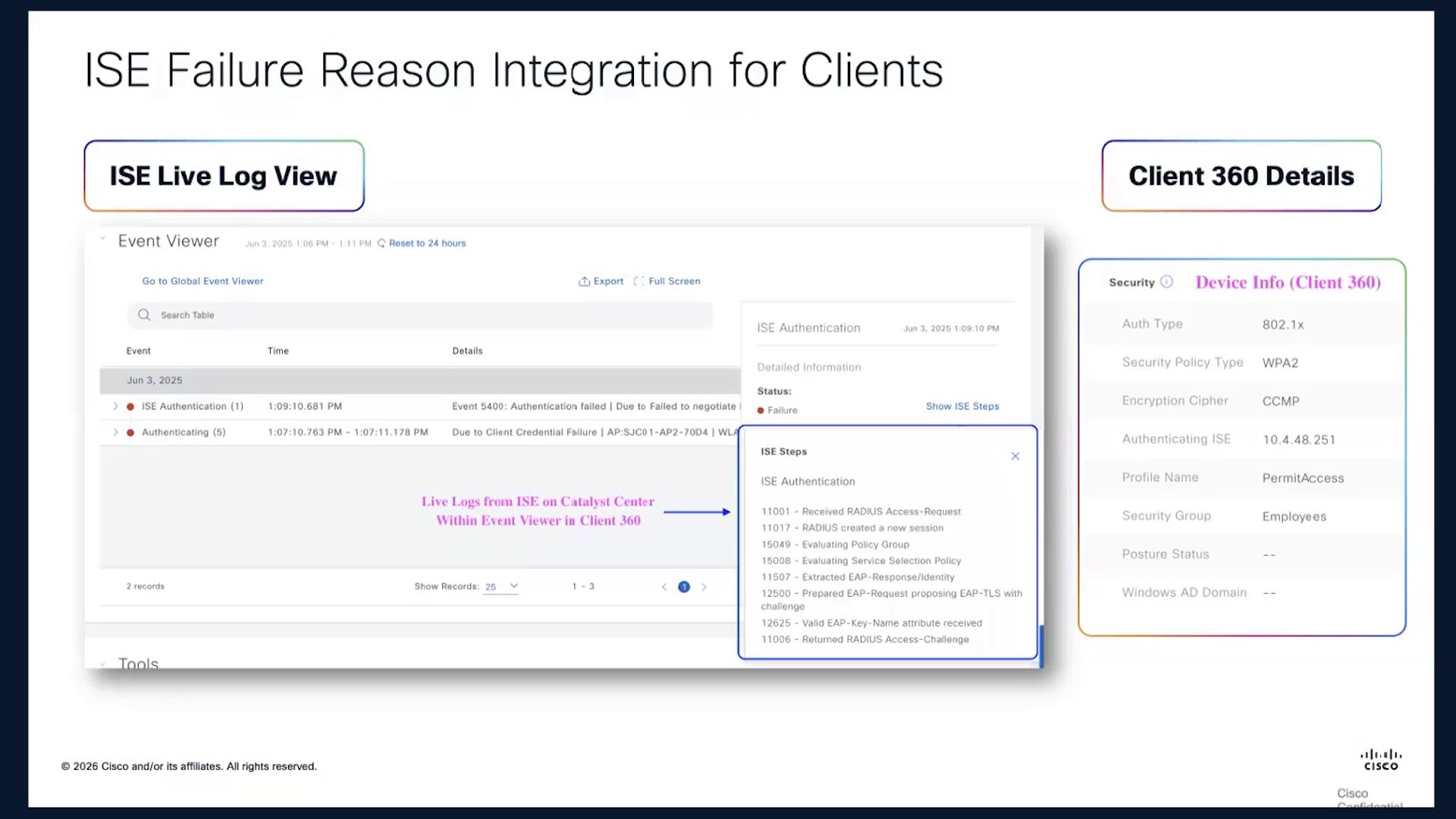1456x819 pixels.
Task: Click the Auth Type value 802.1x
Action: click(1283, 325)
